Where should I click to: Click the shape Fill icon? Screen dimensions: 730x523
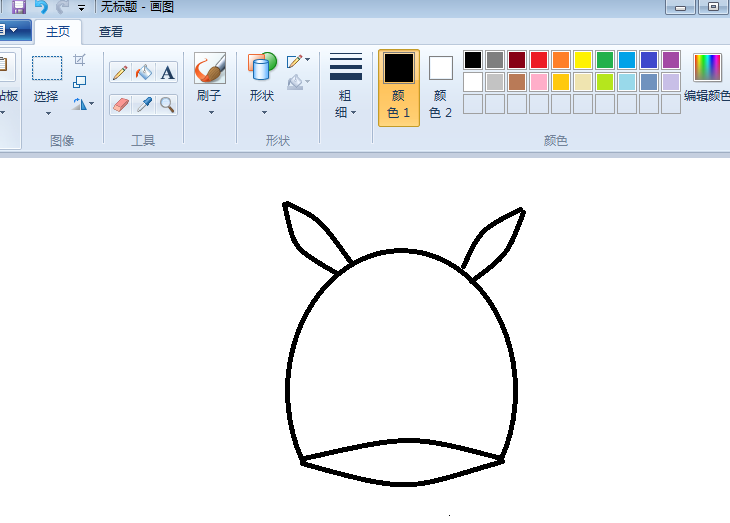tap(295, 82)
